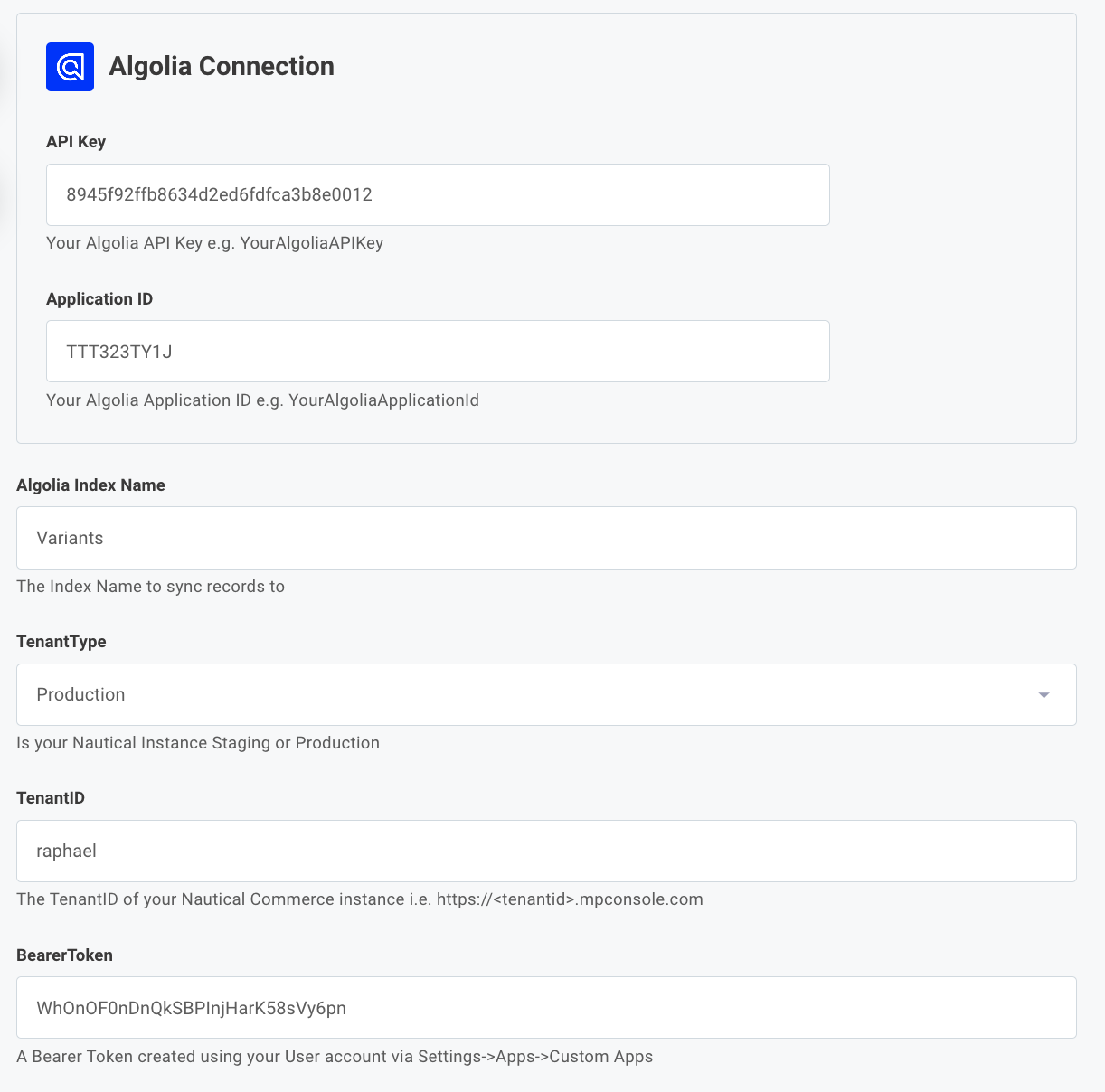This screenshot has width=1105, height=1092.
Task: Click the TenantID input containing raphael
Action: 546,851
